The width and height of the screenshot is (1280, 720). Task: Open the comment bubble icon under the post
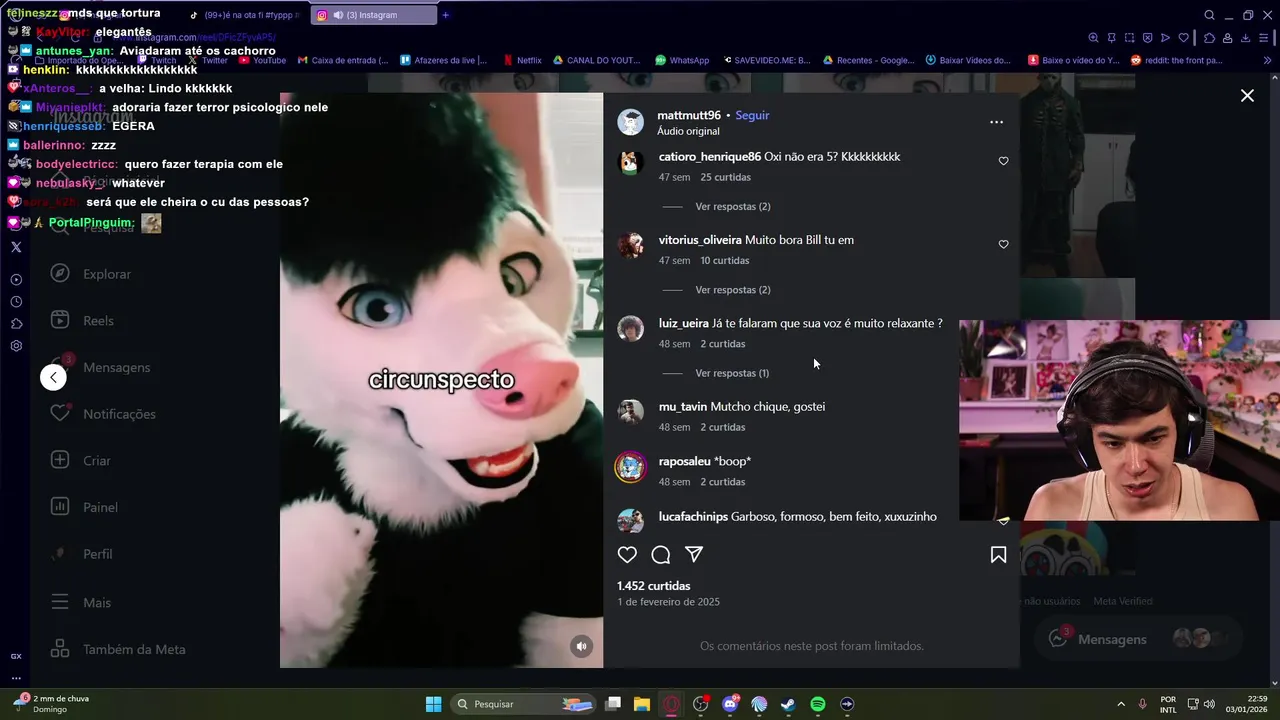point(661,555)
